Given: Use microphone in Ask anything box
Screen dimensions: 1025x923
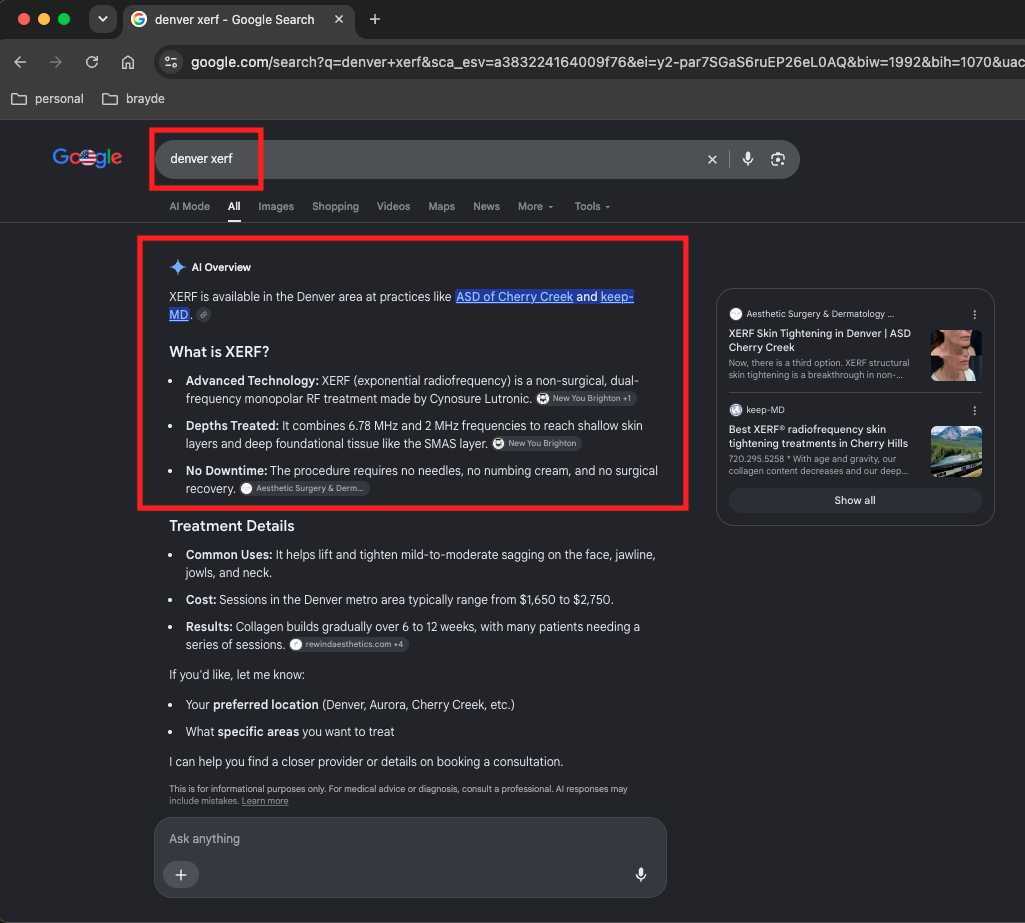Looking at the screenshot, I should click(641, 875).
